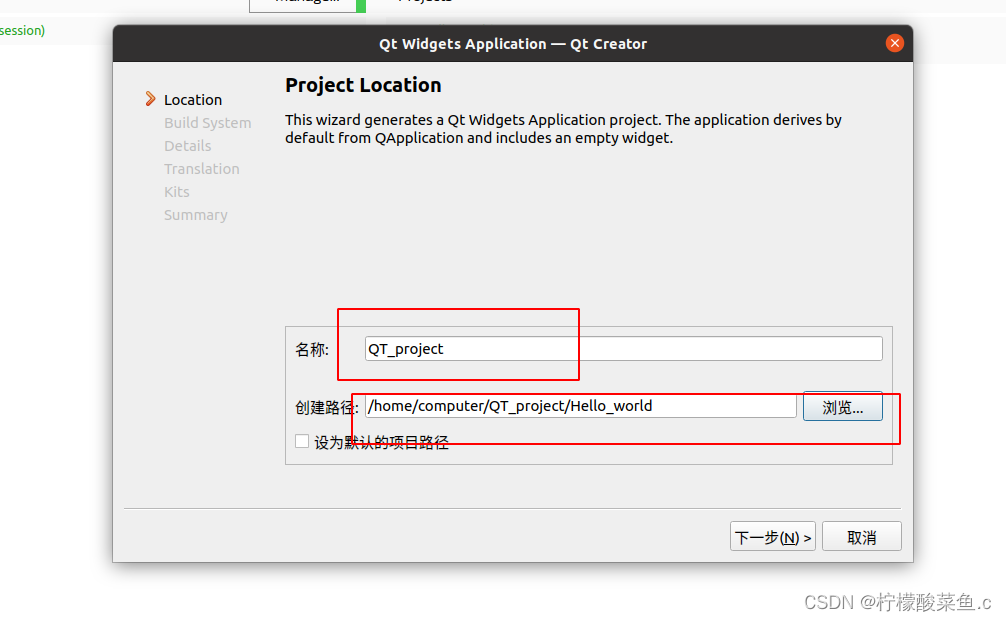The height and width of the screenshot is (621, 1006).
Task: Click the creation path input field
Action: pyautogui.click(x=581, y=406)
